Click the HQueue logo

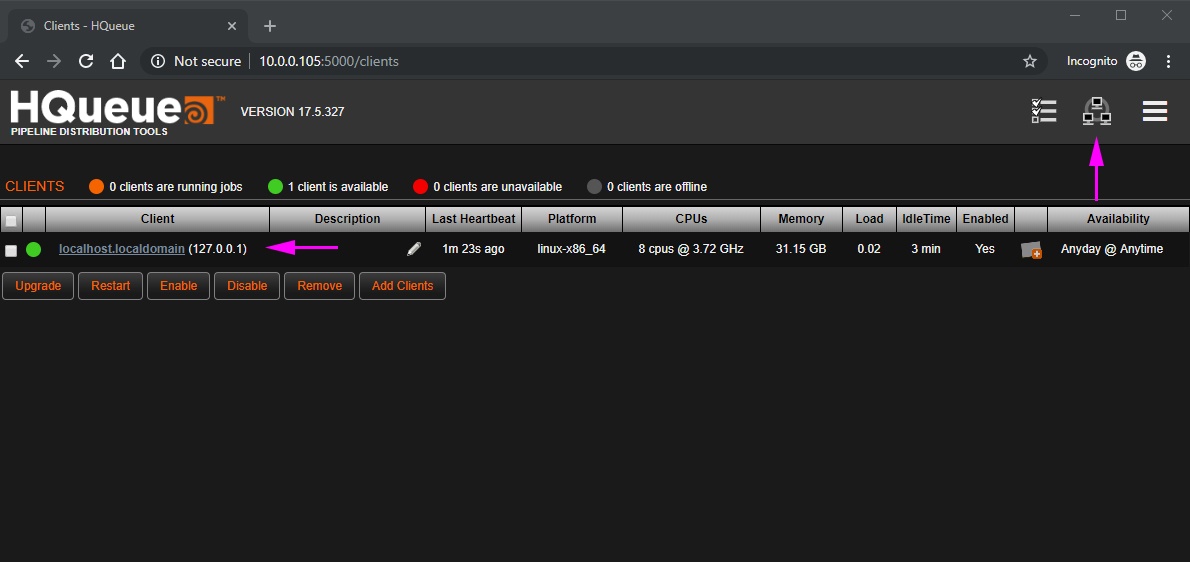118,114
